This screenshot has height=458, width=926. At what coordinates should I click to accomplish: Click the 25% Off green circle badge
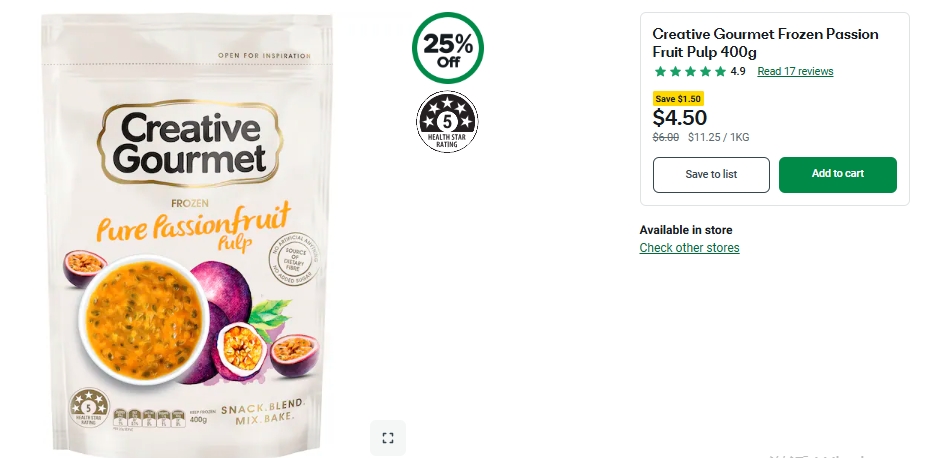click(x=448, y=48)
